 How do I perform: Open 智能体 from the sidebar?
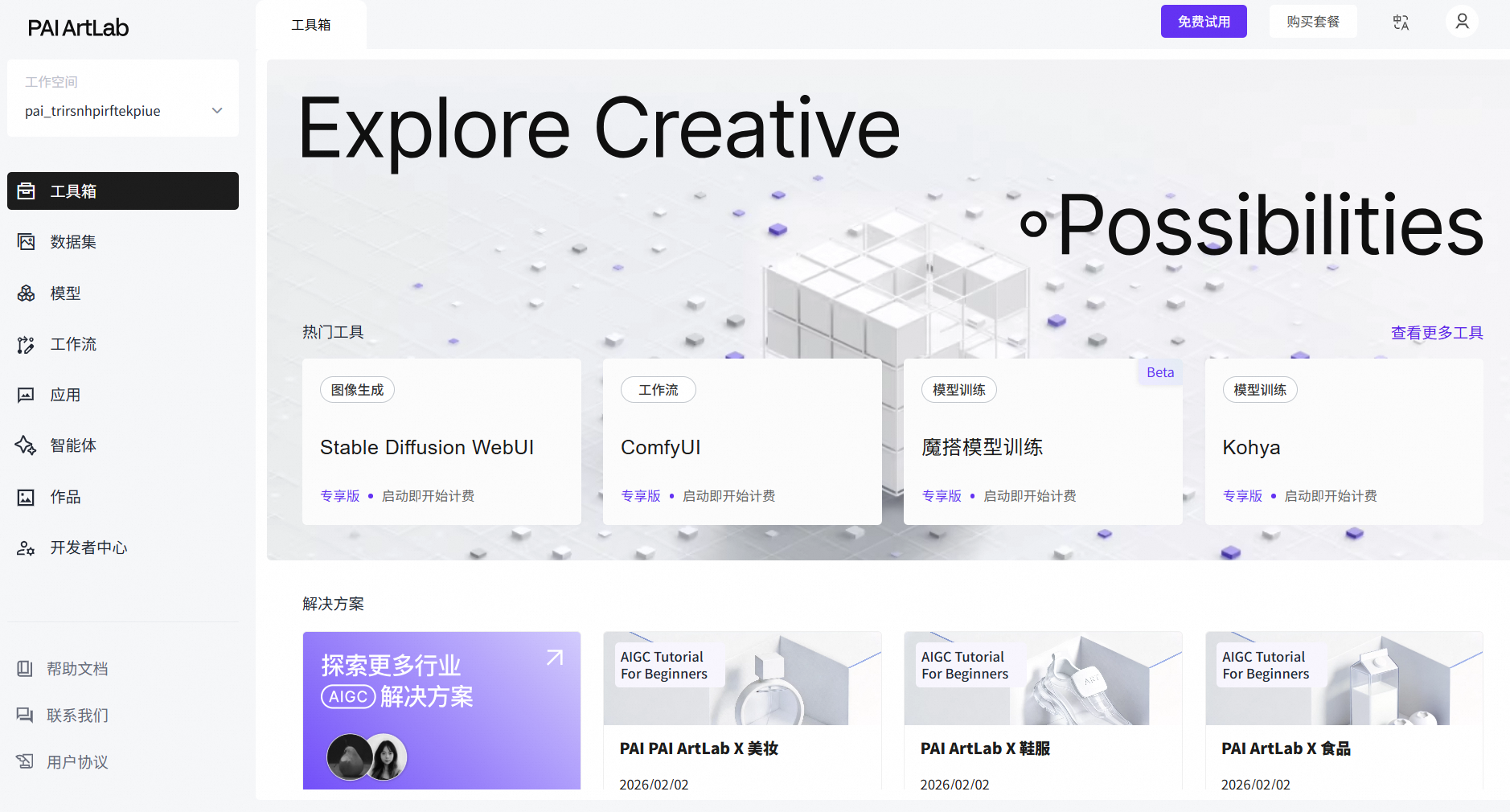(x=123, y=445)
